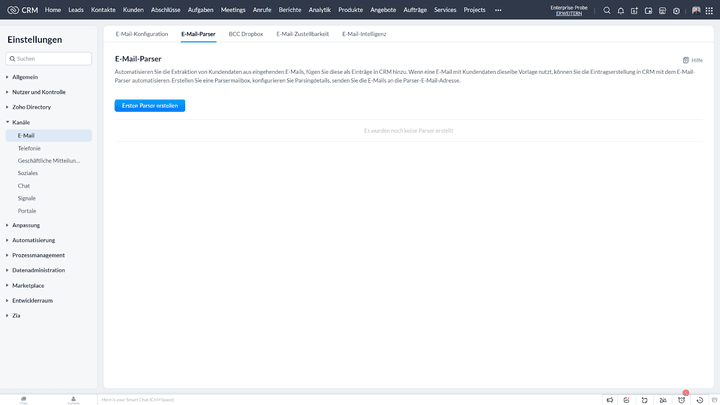Viewport: 720px width, 405px height.
Task: Open the Services module
Action: point(445,10)
